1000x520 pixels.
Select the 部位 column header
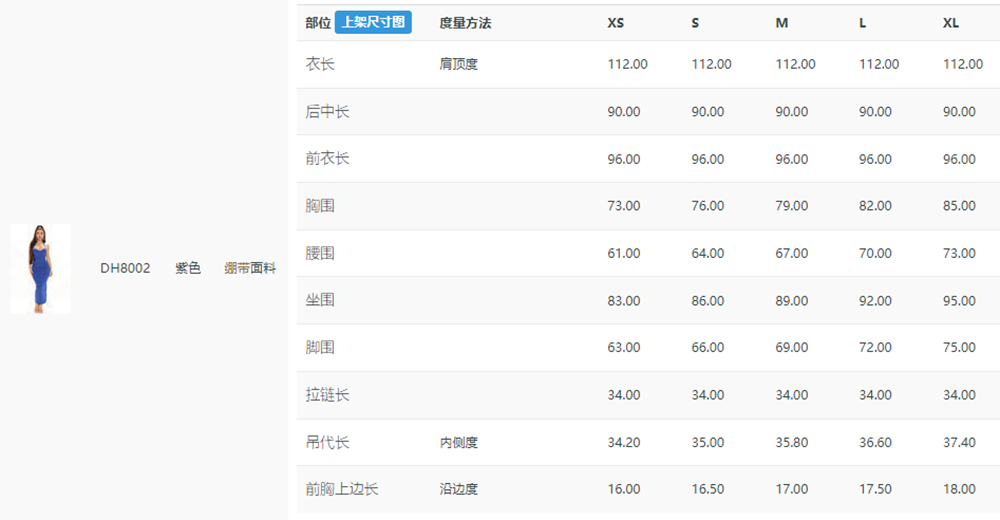[318, 23]
